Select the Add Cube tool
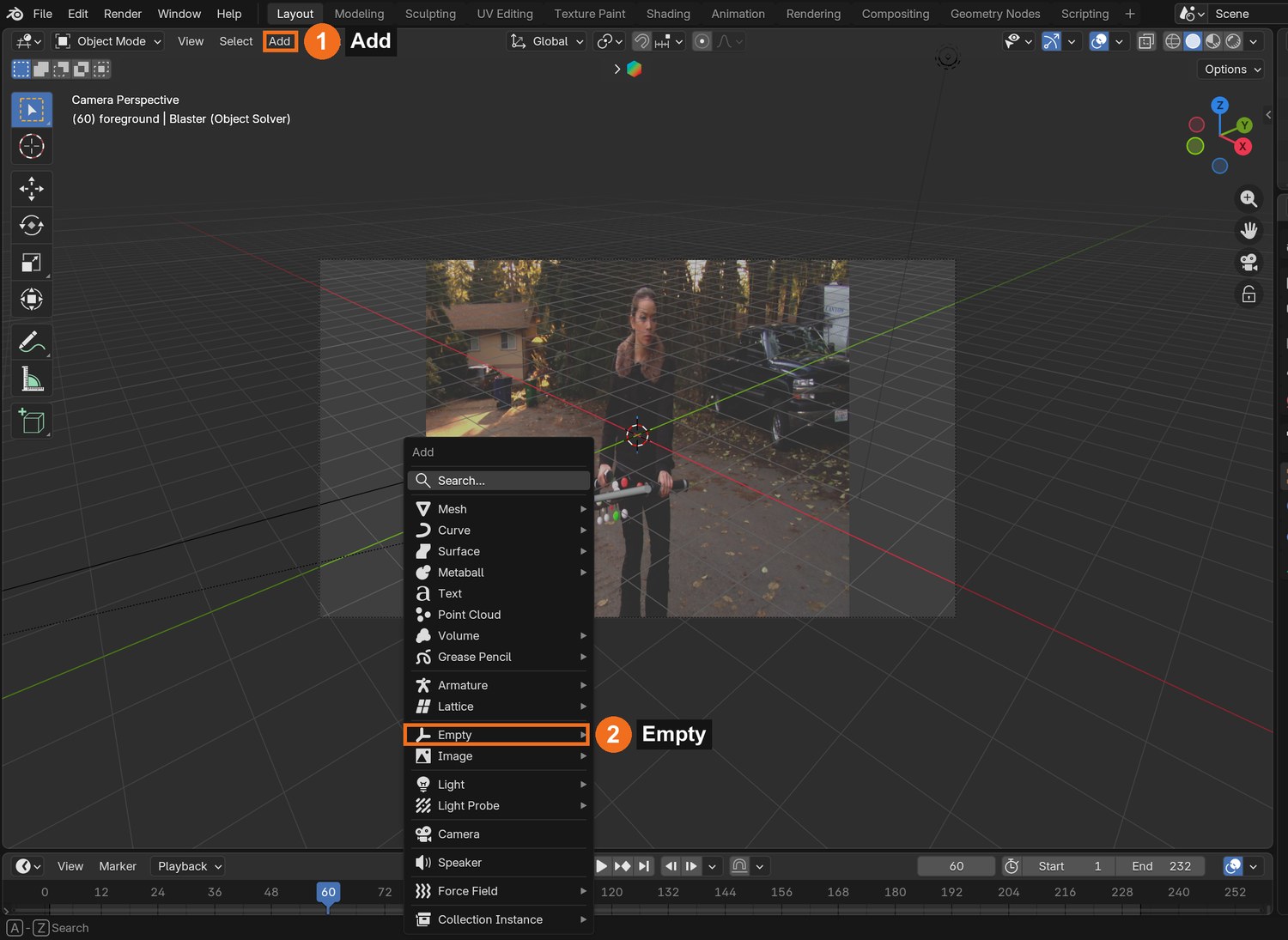The width and height of the screenshot is (1288, 940). (x=32, y=421)
